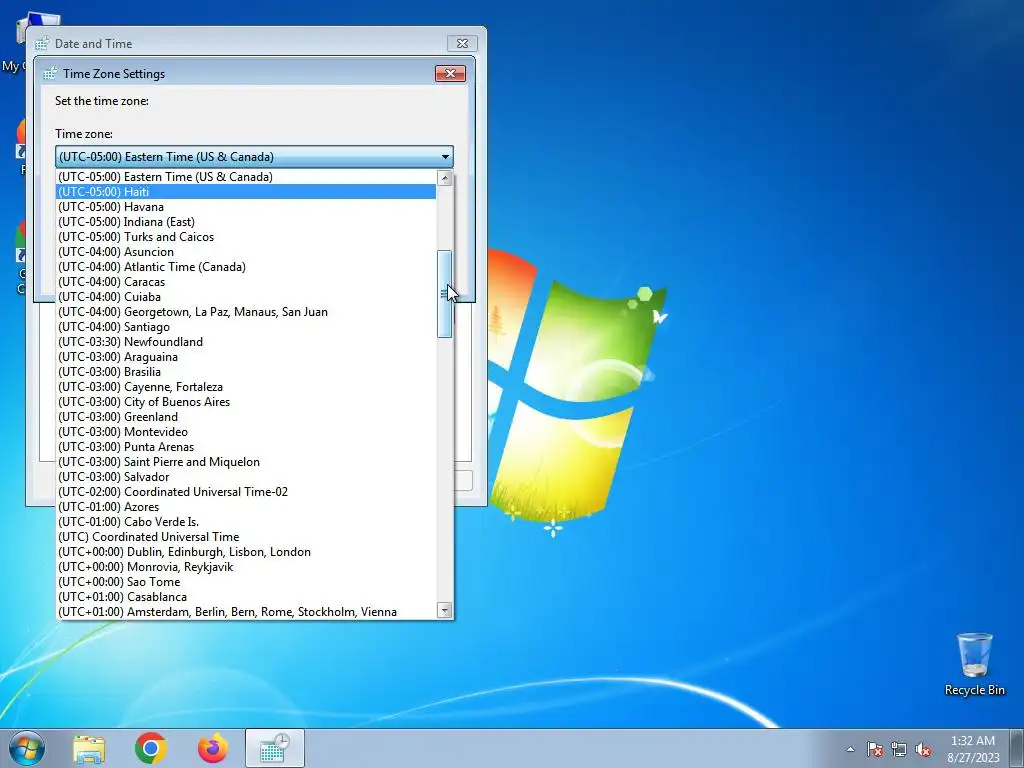Select the (UTC-03:00) Montevideo entry
1024x768 pixels.
coord(246,432)
